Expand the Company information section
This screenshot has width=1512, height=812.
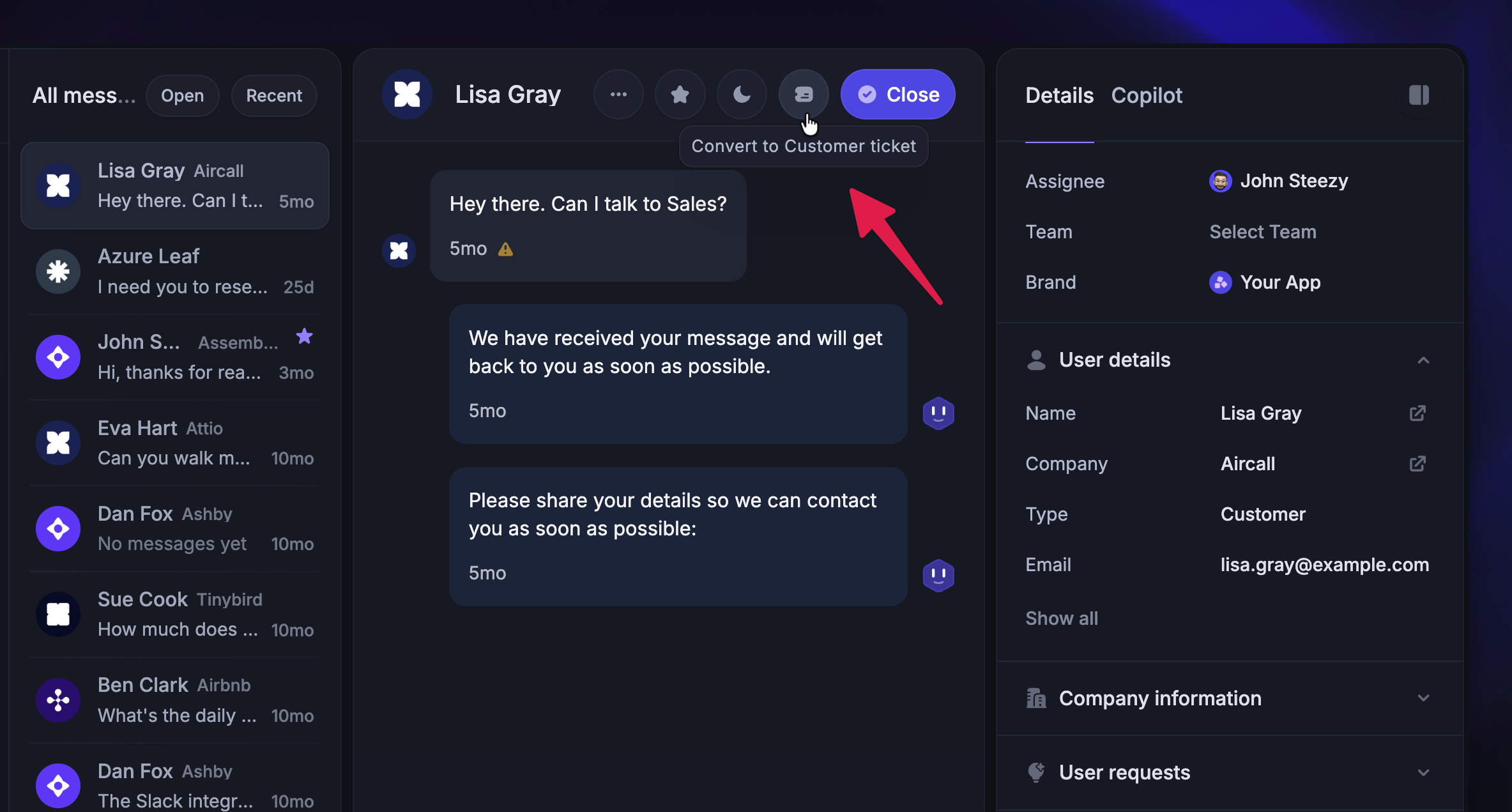[1423, 698]
